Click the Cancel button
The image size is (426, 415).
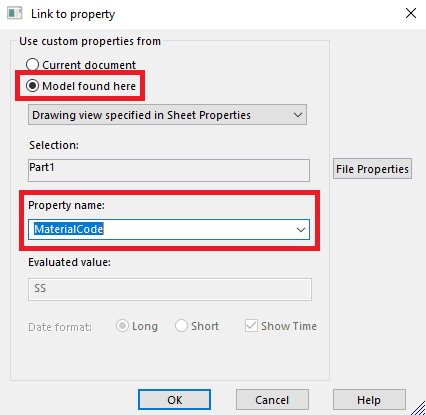[272, 400]
